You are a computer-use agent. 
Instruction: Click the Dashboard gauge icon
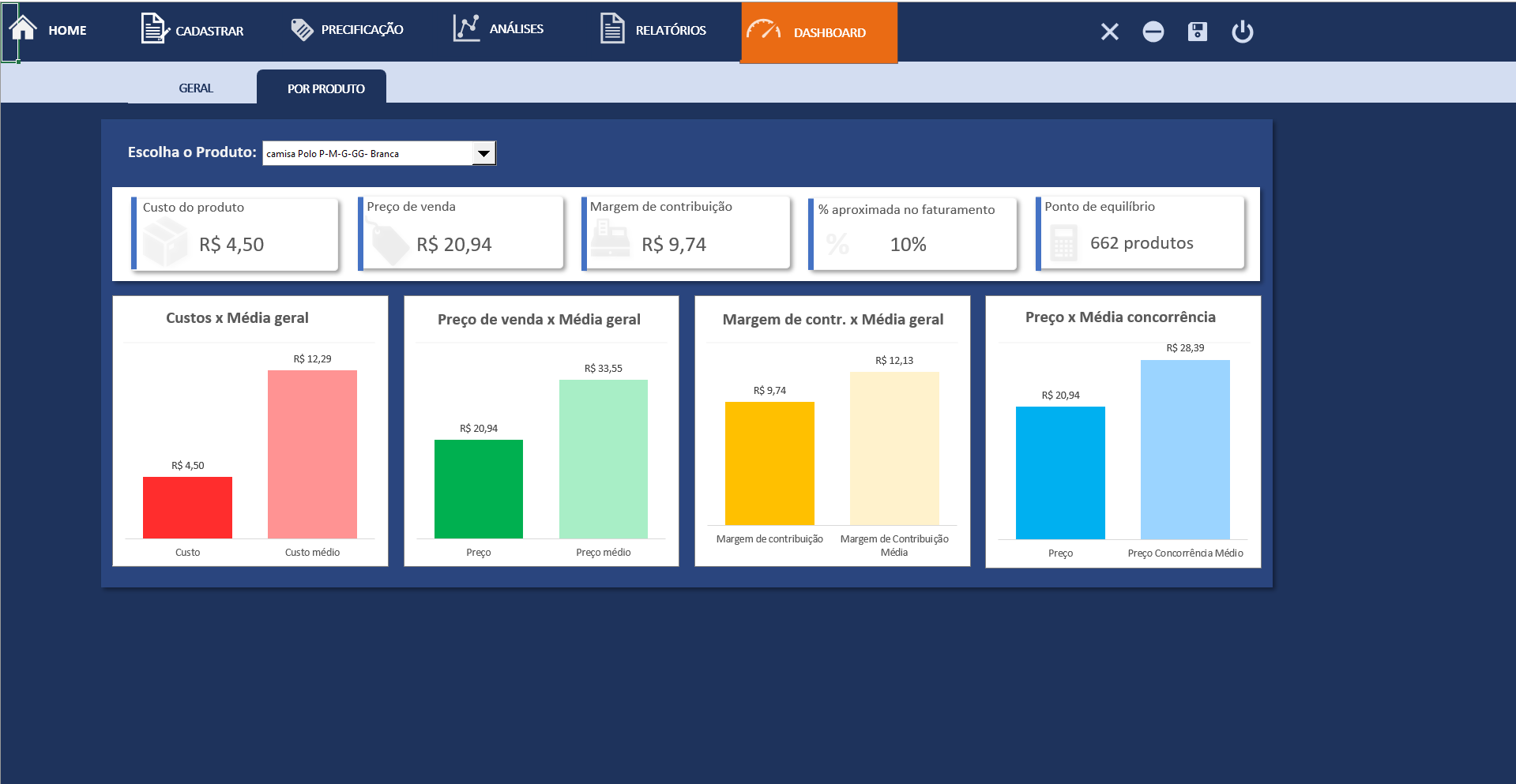point(763,31)
